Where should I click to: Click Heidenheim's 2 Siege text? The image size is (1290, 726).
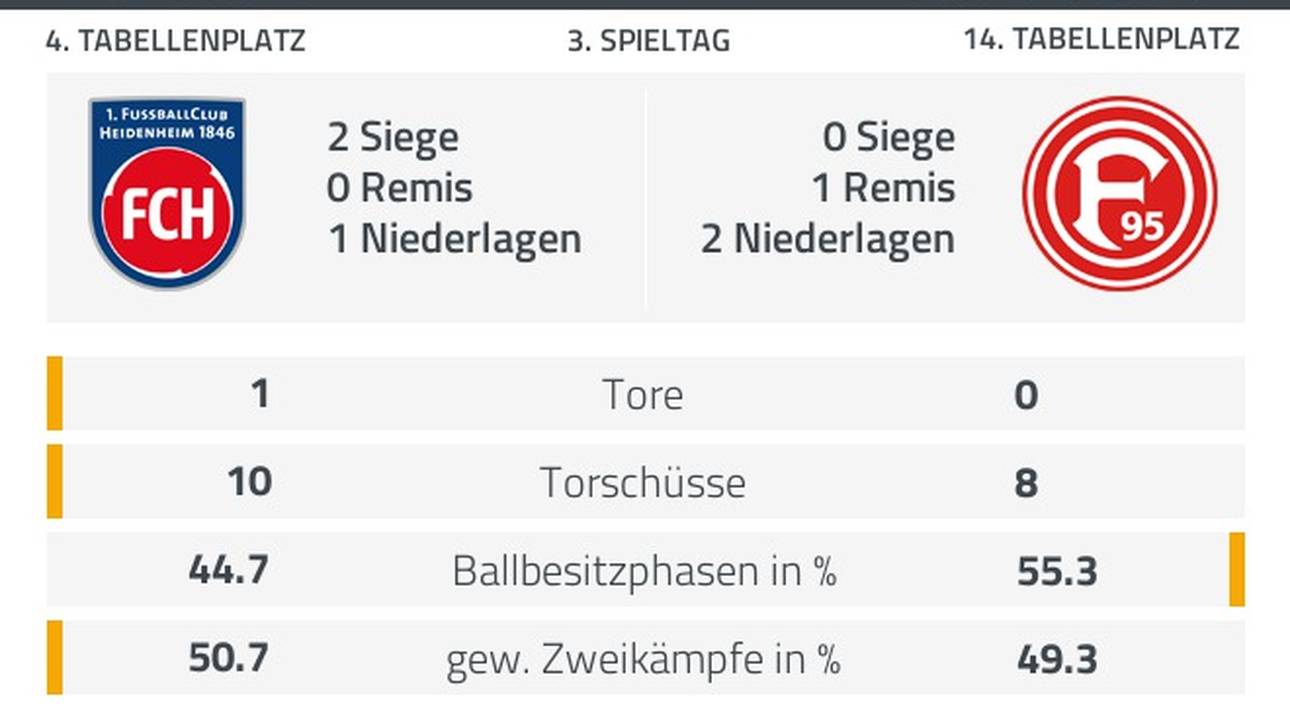tap(393, 137)
